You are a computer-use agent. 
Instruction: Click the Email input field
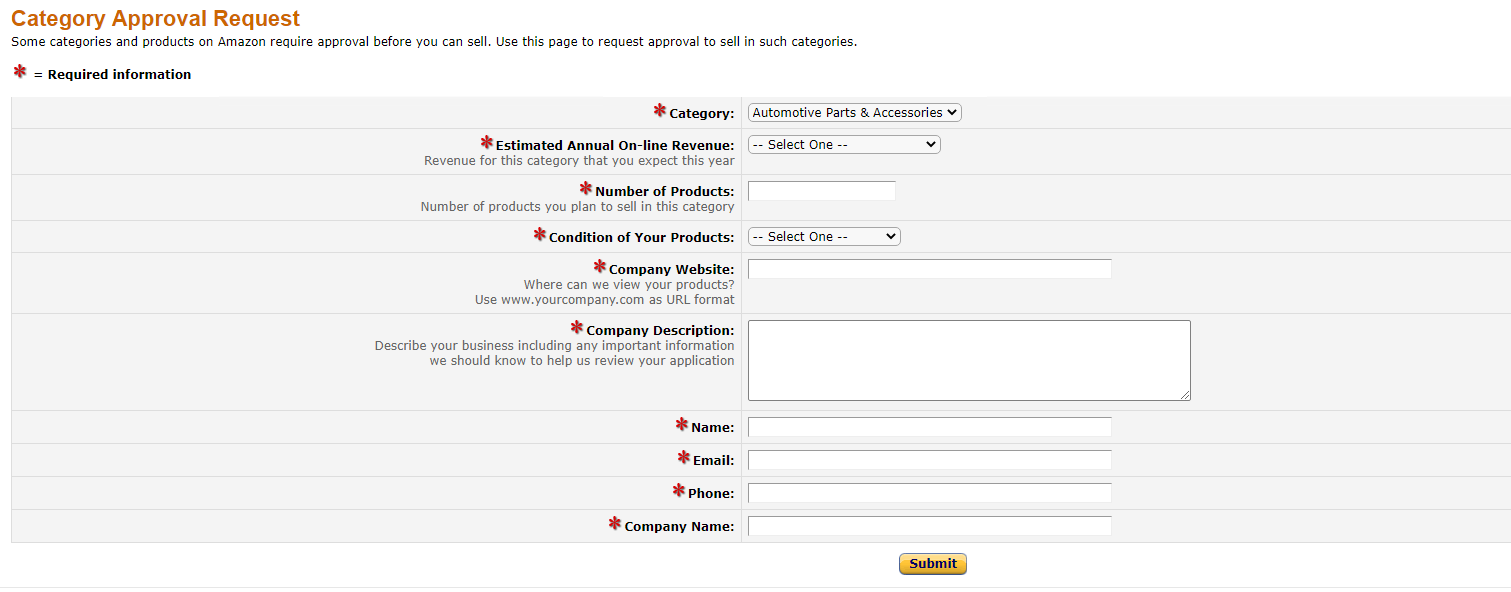929,460
